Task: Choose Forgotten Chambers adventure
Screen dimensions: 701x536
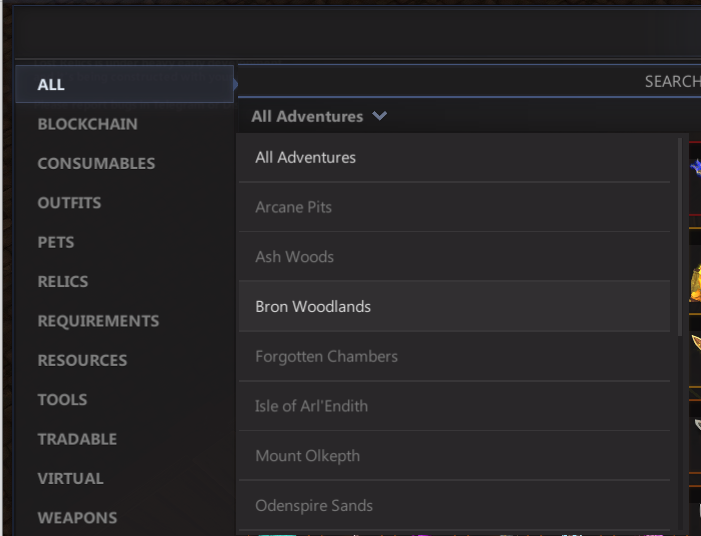Action: coord(326,356)
